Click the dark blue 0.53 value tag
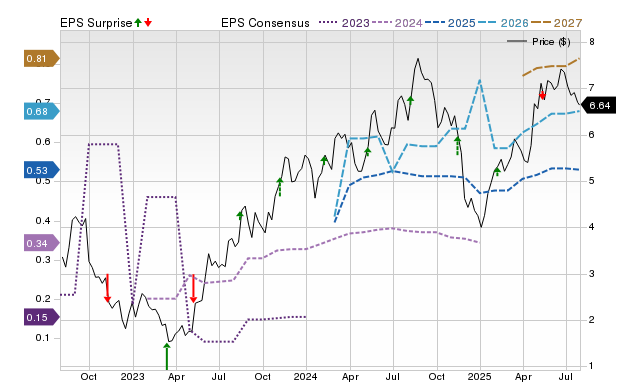 pyautogui.click(x=42, y=170)
